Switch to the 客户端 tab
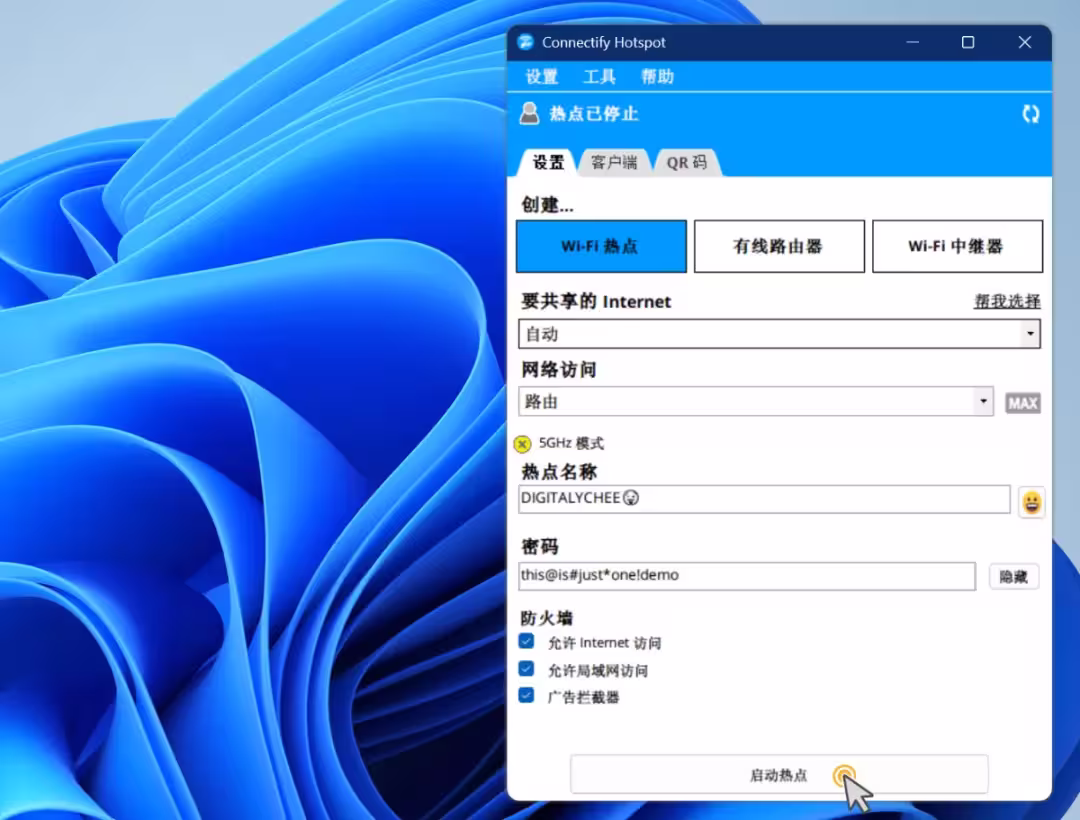The image size is (1080, 820). tap(614, 162)
